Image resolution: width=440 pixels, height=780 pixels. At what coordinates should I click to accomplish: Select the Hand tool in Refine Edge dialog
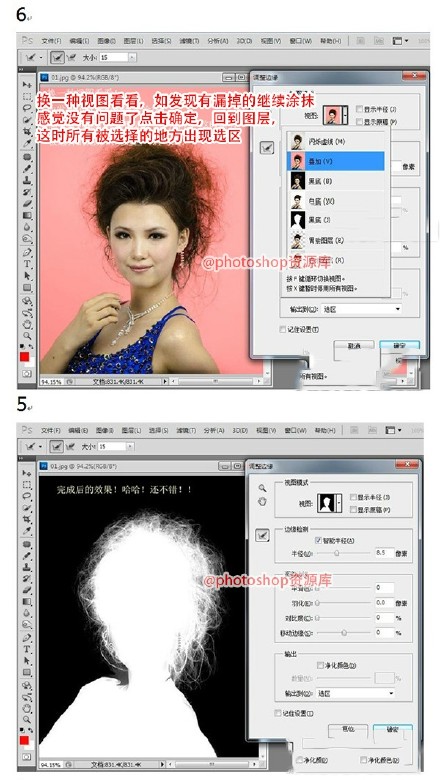point(262,501)
